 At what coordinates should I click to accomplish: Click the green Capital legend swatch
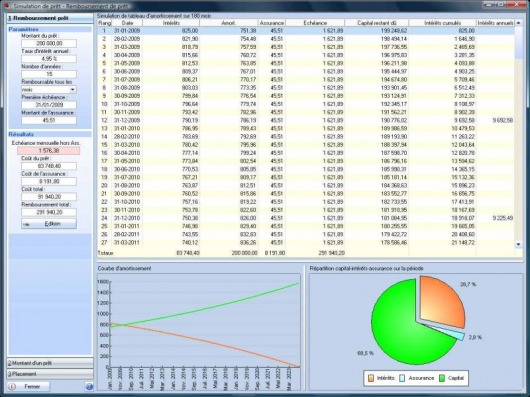coord(442,378)
